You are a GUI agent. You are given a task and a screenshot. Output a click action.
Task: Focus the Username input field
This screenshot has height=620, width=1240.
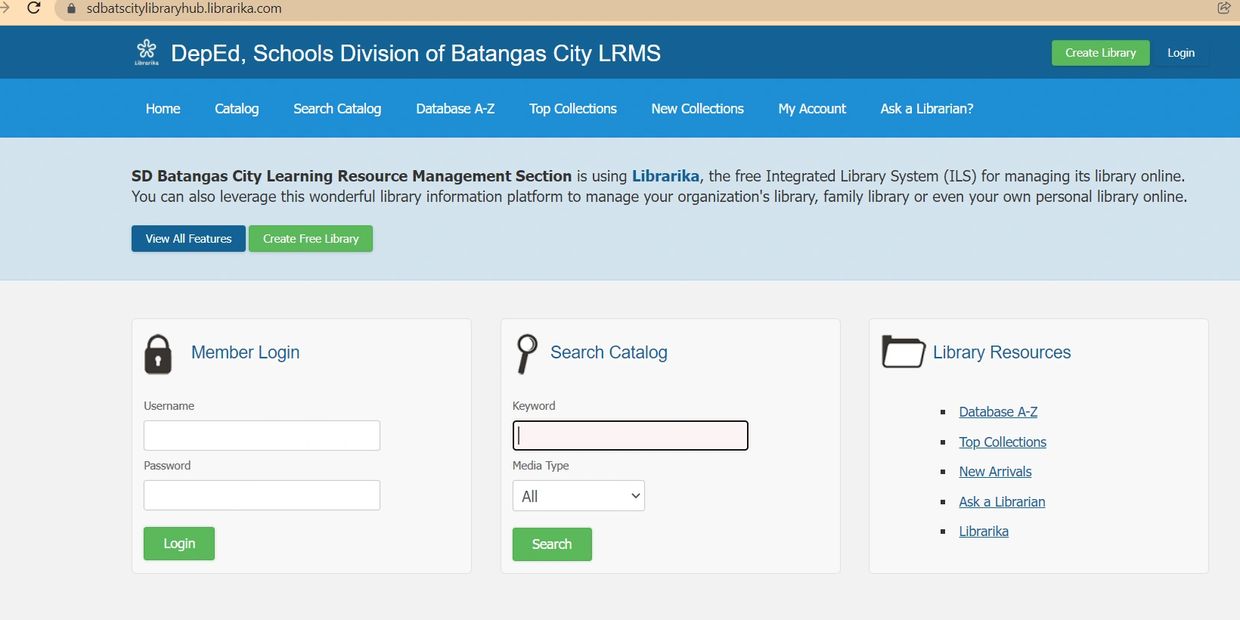[262, 435]
